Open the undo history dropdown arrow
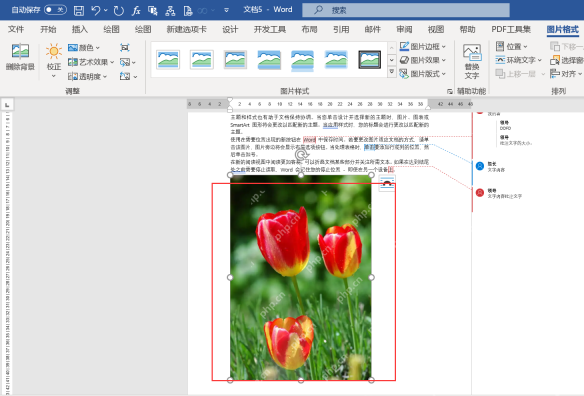The width and height of the screenshot is (584, 396). pos(106,10)
